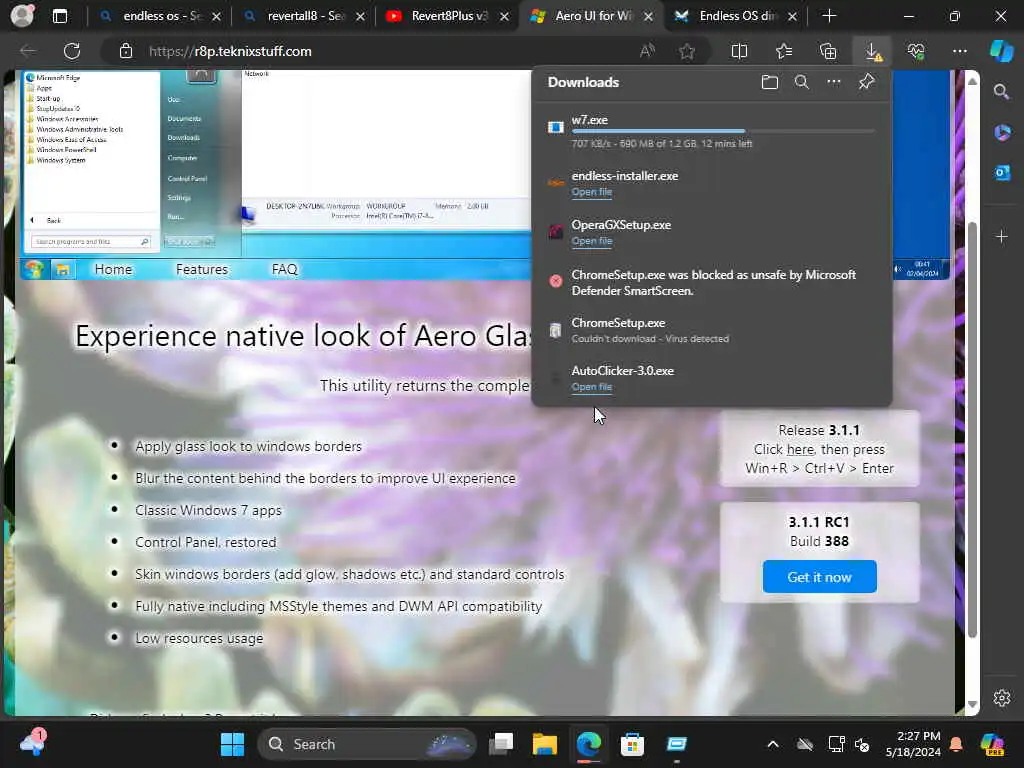Open Collections panel
The width and height of the screenshot is (1024, 768).
(x=828, y=51)
